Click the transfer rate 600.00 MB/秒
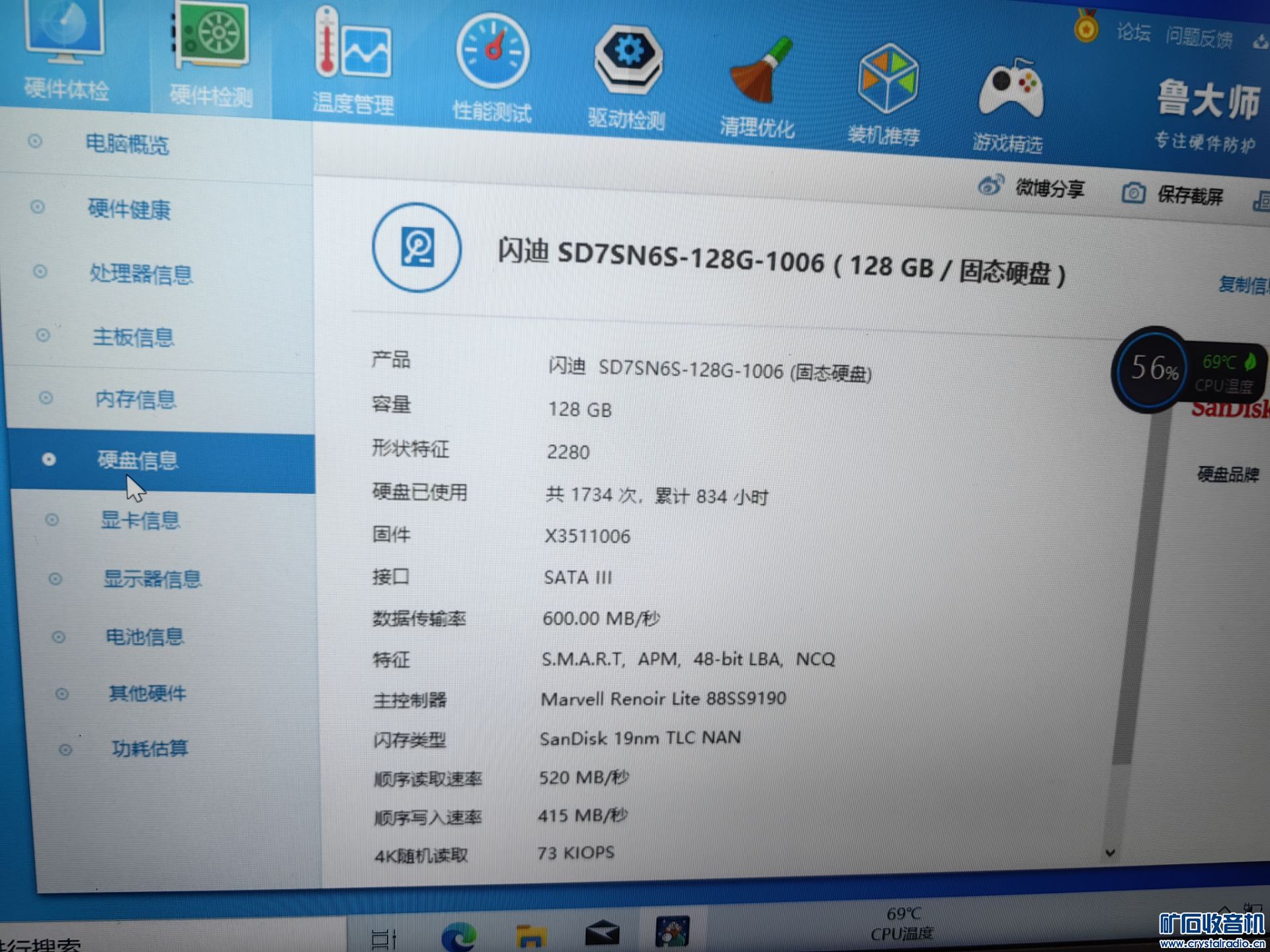1270x952 pixels. point(601,618)
